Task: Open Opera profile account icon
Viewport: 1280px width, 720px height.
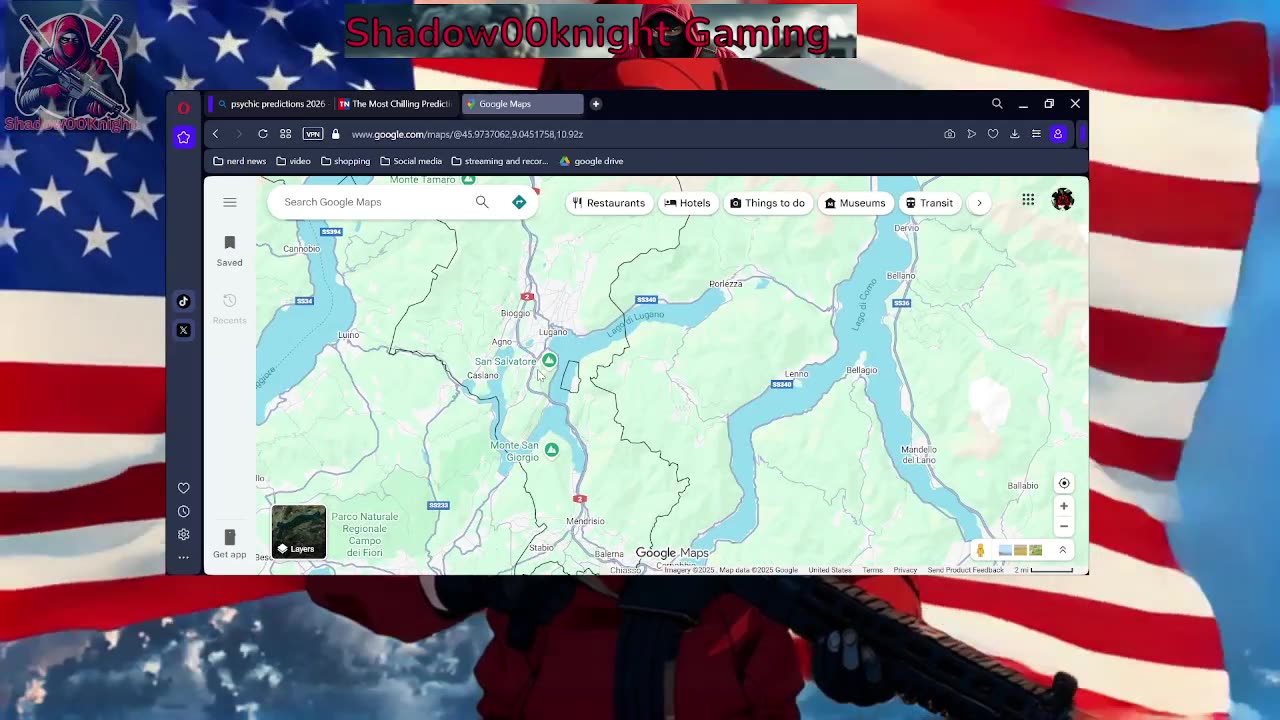Action: tap(1058, 134)
